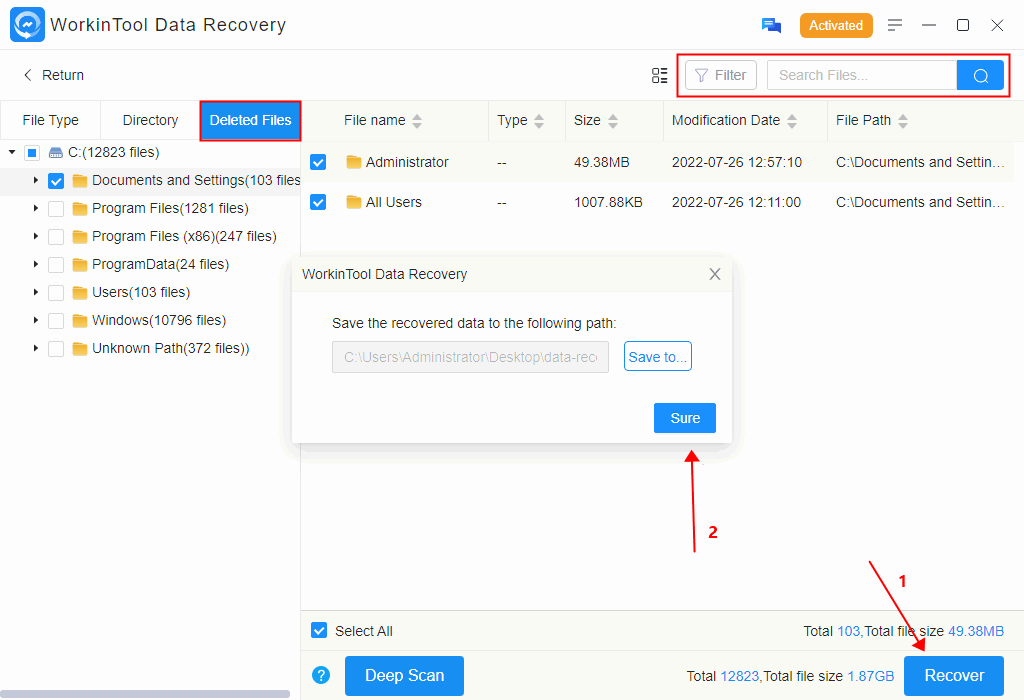Switch view with the list layout icon
Viewport: 1024px width, 700px height.
click(659, 75)
